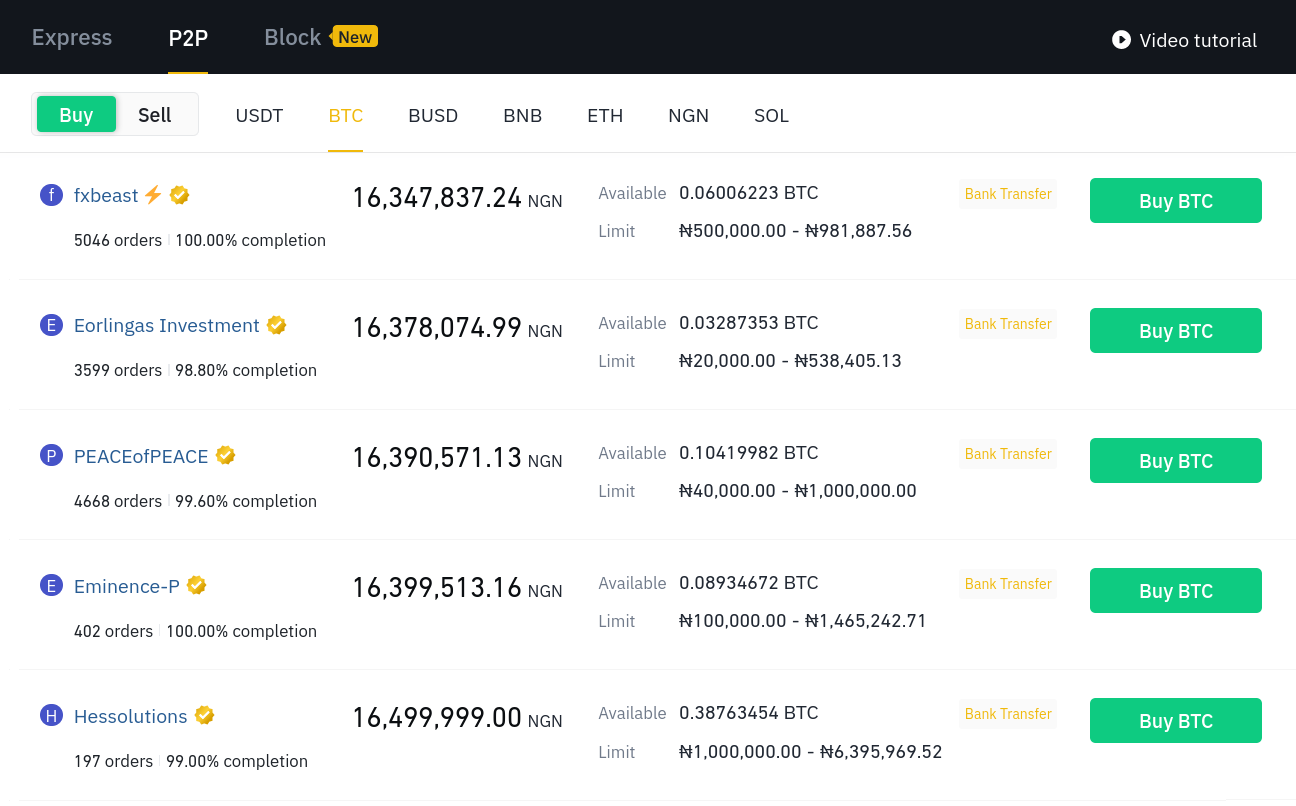Open the SOL currency tab
The height and width of the screenshot is (806, 1296).
(x=772, y=116)
